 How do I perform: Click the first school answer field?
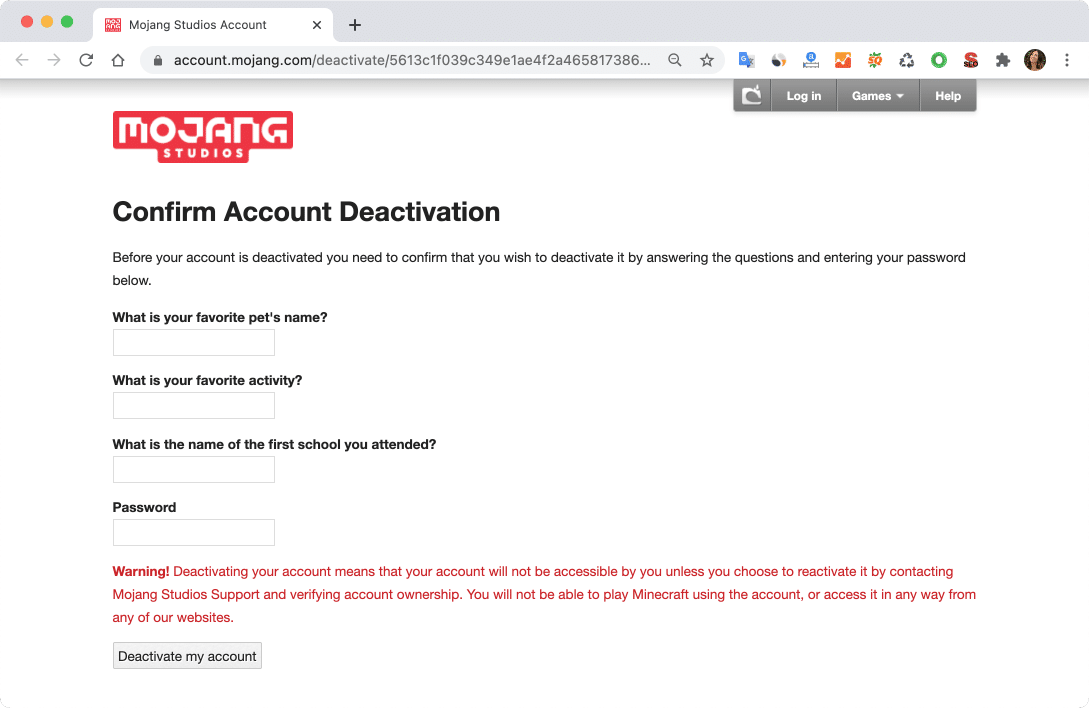(x=194, y=470)
